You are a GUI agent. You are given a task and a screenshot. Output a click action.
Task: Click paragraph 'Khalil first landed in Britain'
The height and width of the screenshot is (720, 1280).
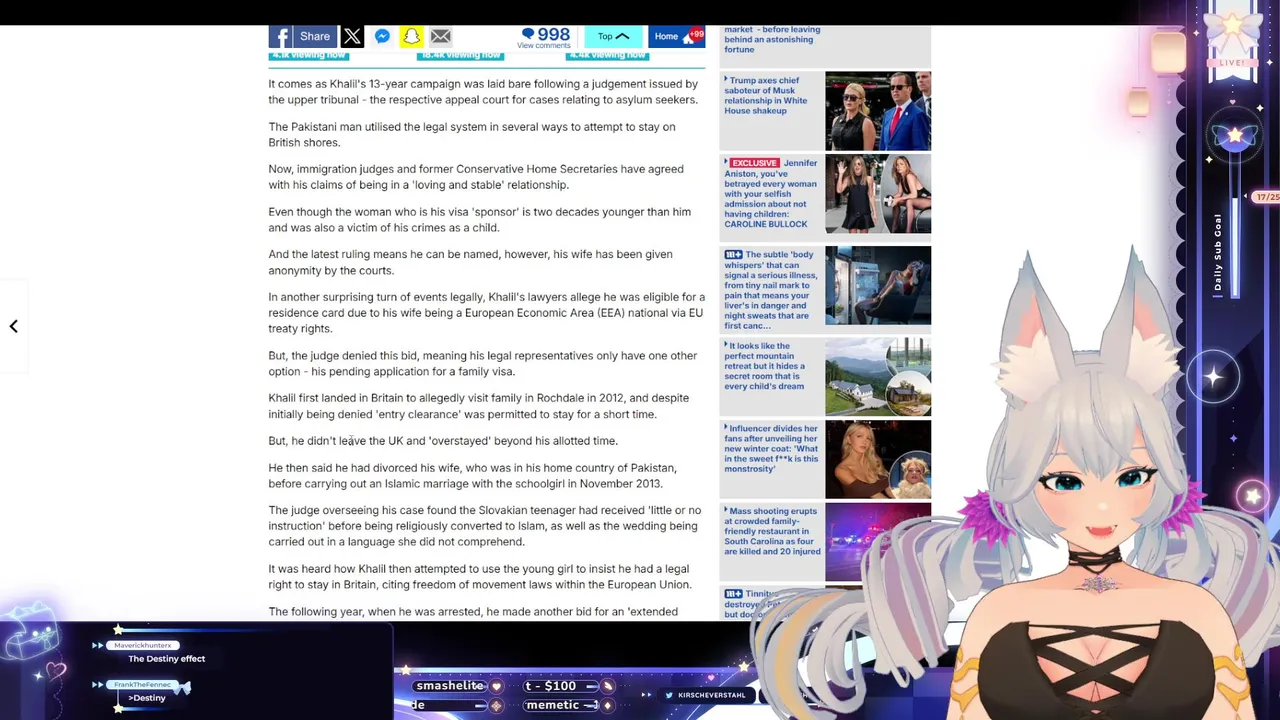click(x=479, y=406)
